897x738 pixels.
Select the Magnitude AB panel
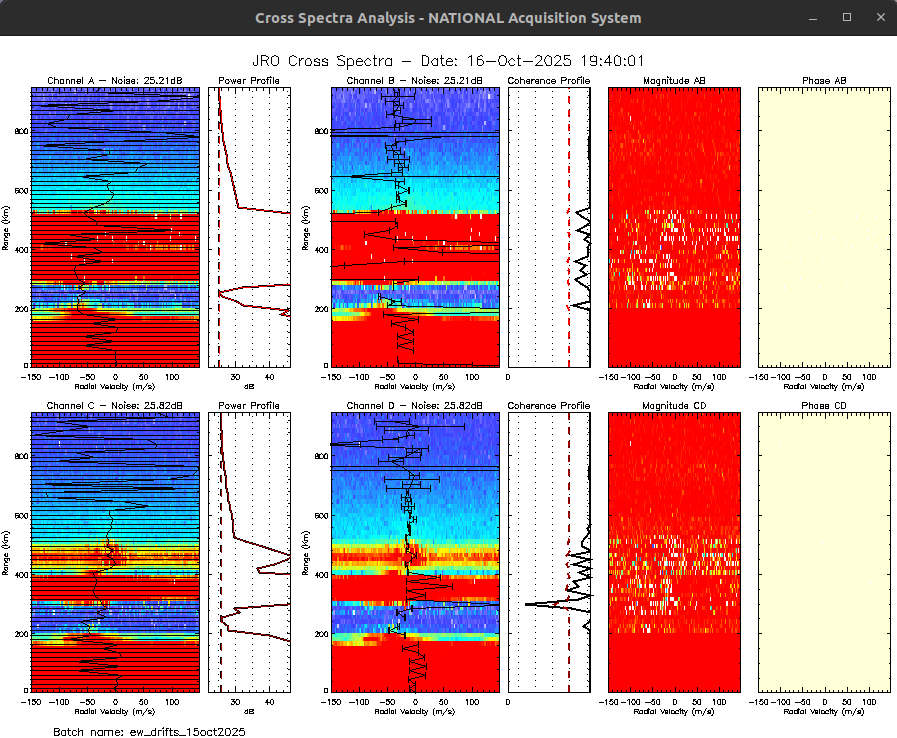point(674,226)
